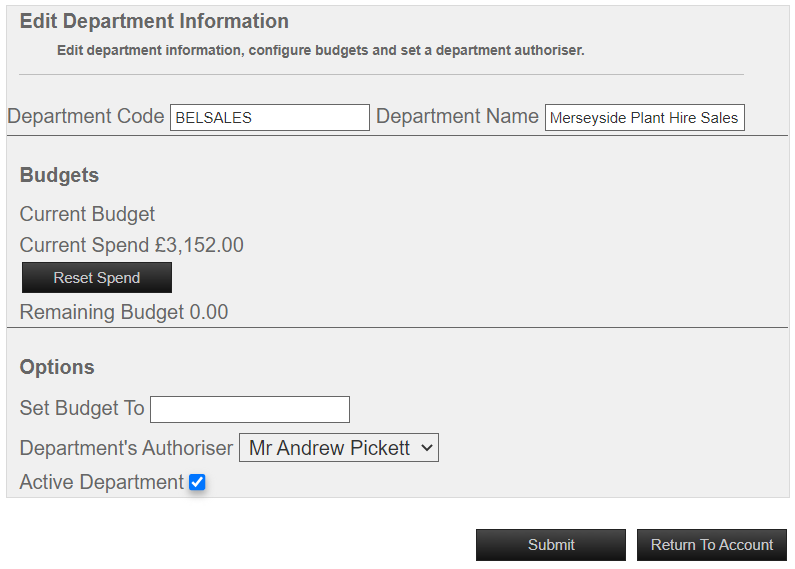Click the Return To Account button
Viewport: 795px width, 569px height.
pyautogui.click(x=712, y=545)
